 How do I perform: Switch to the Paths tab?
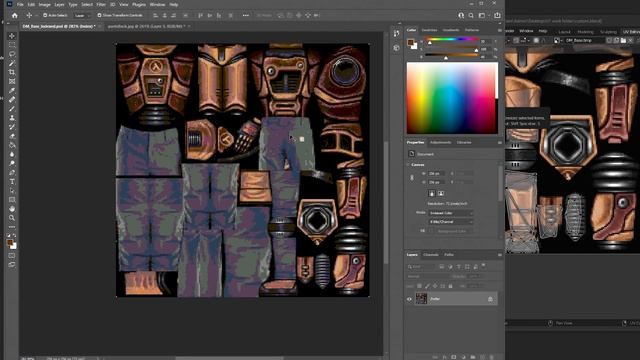(x=449, y=255)
